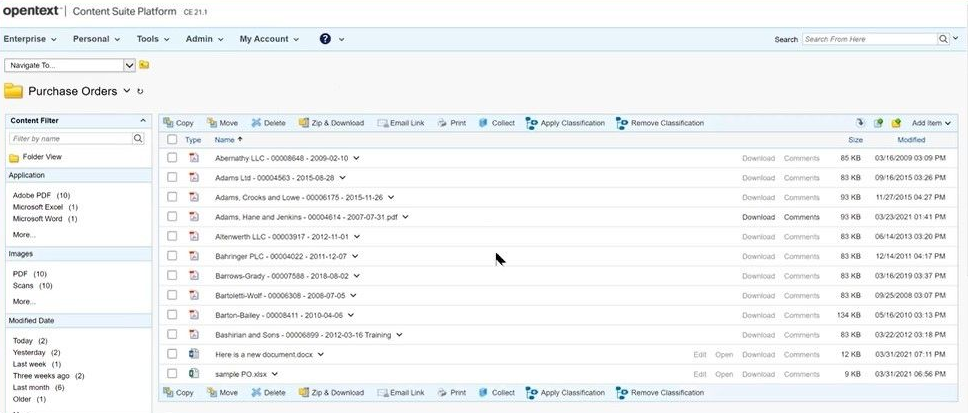
Task: Open search options arrow beside magnifier
Action: [956, 38]
